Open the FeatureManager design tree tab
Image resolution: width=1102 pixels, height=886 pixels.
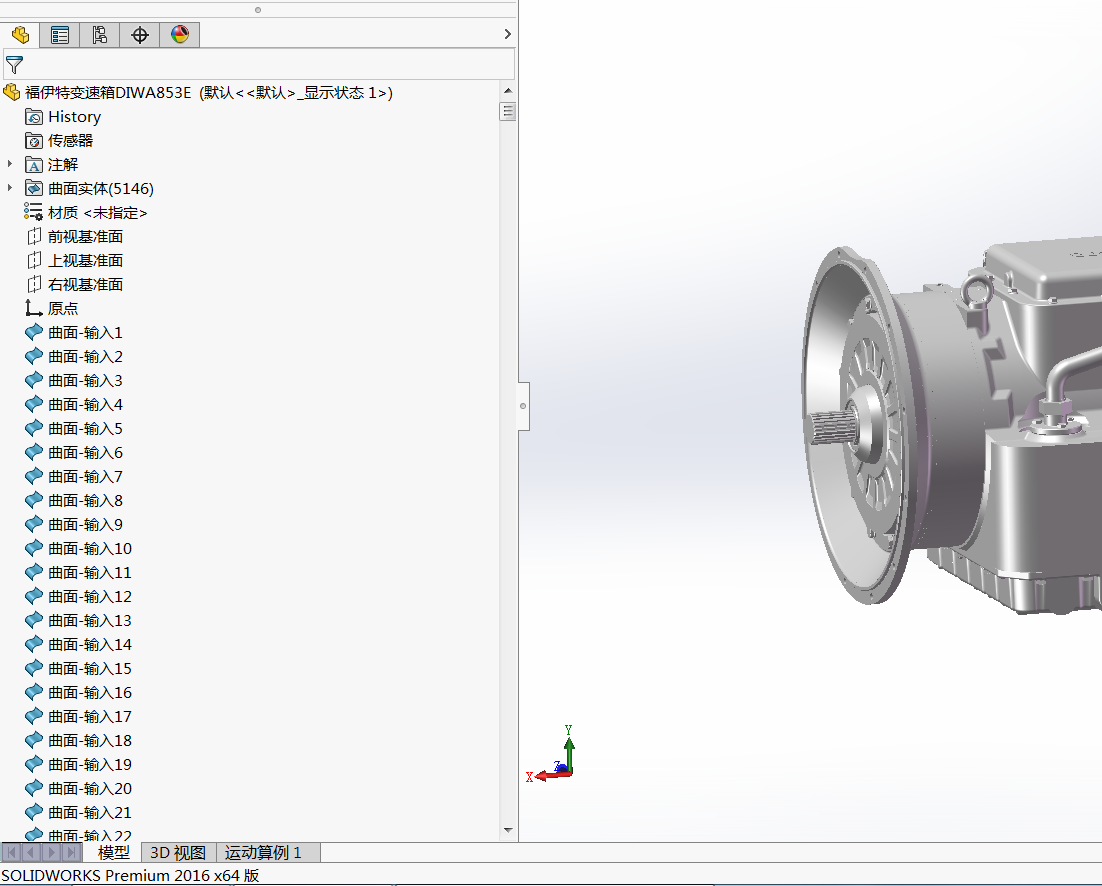pos(20,34)
